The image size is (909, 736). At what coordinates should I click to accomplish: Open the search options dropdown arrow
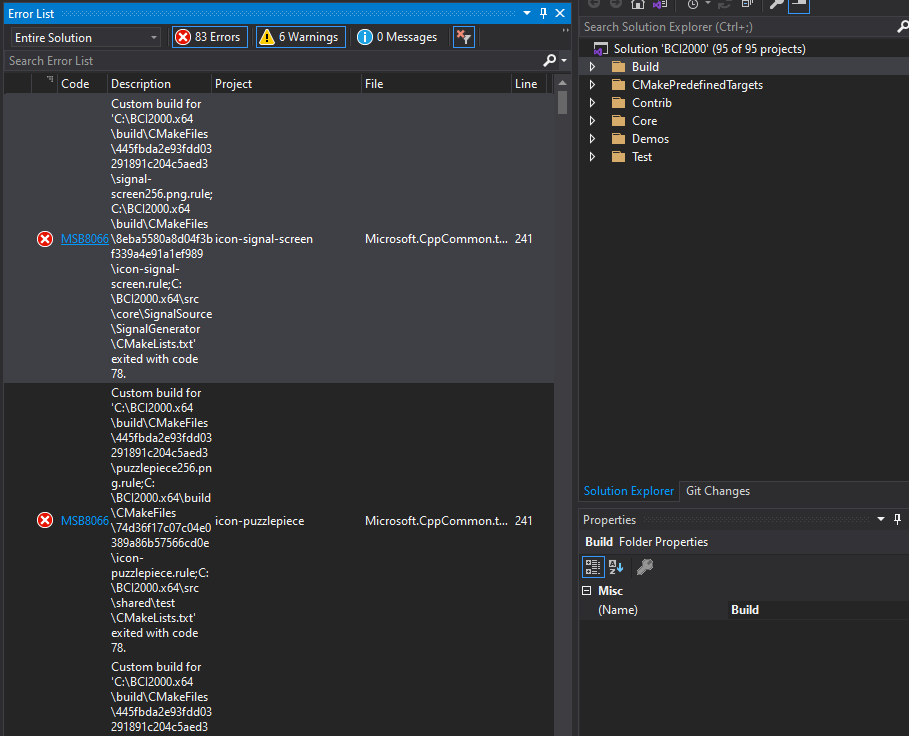[564, 60]
